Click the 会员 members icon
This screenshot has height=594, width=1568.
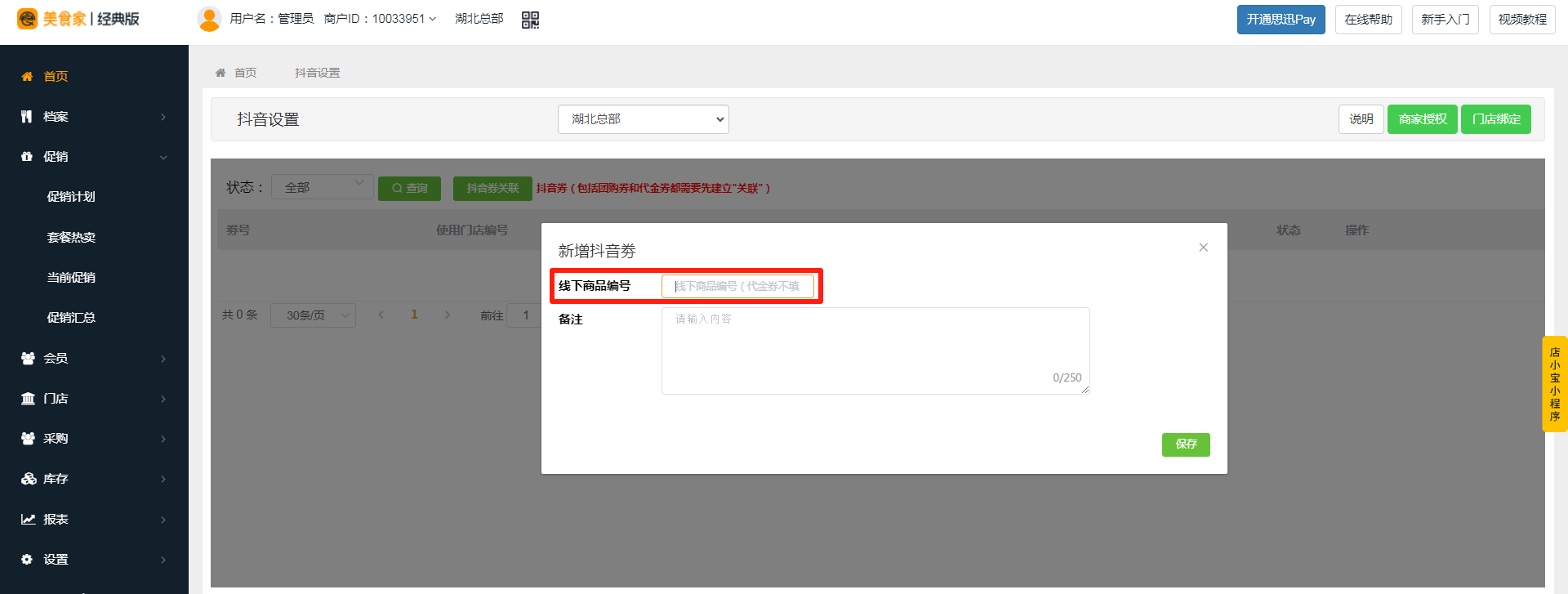[x=28, y=358]
